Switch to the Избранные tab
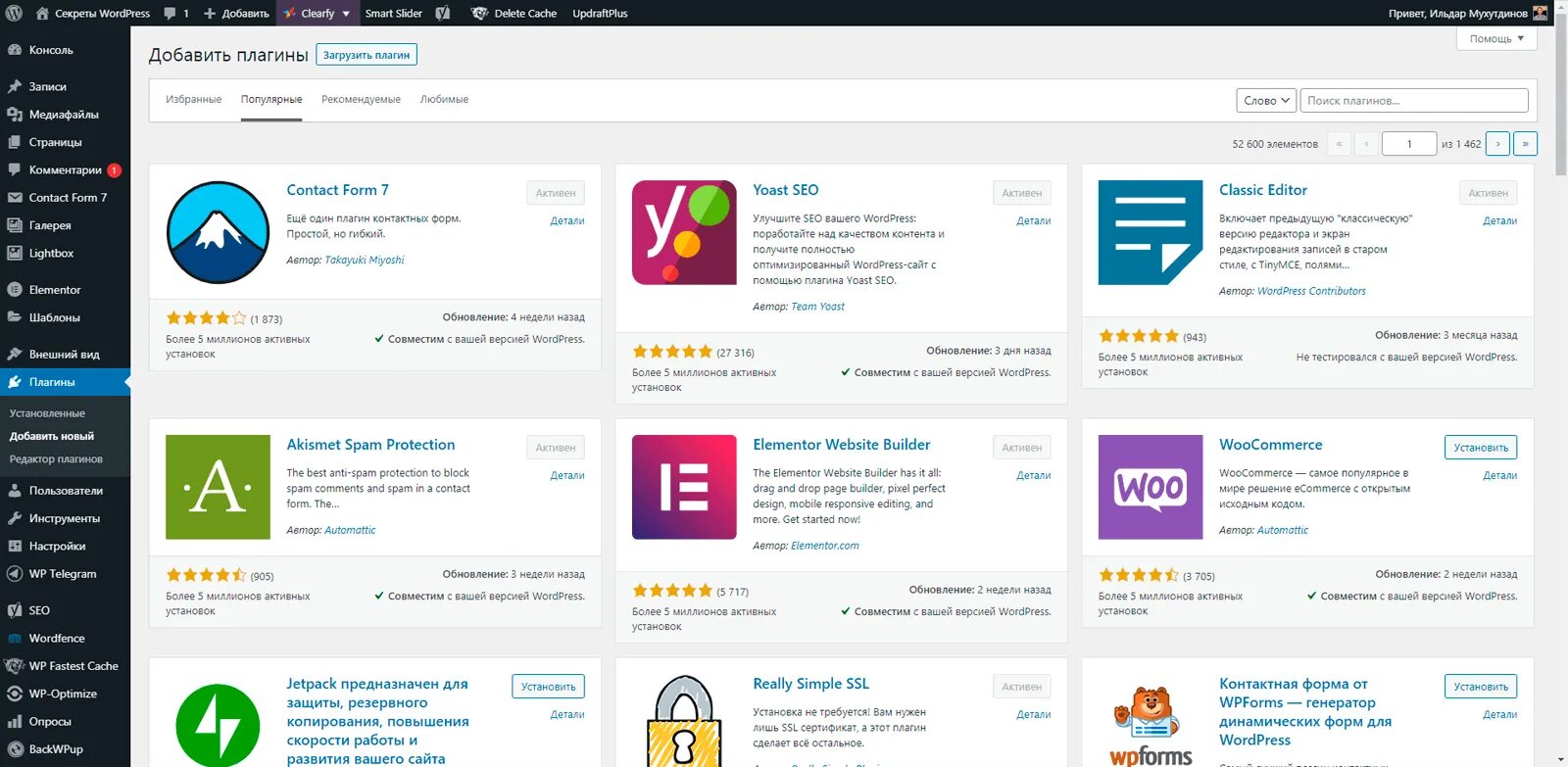 click(x=193, y=100)
